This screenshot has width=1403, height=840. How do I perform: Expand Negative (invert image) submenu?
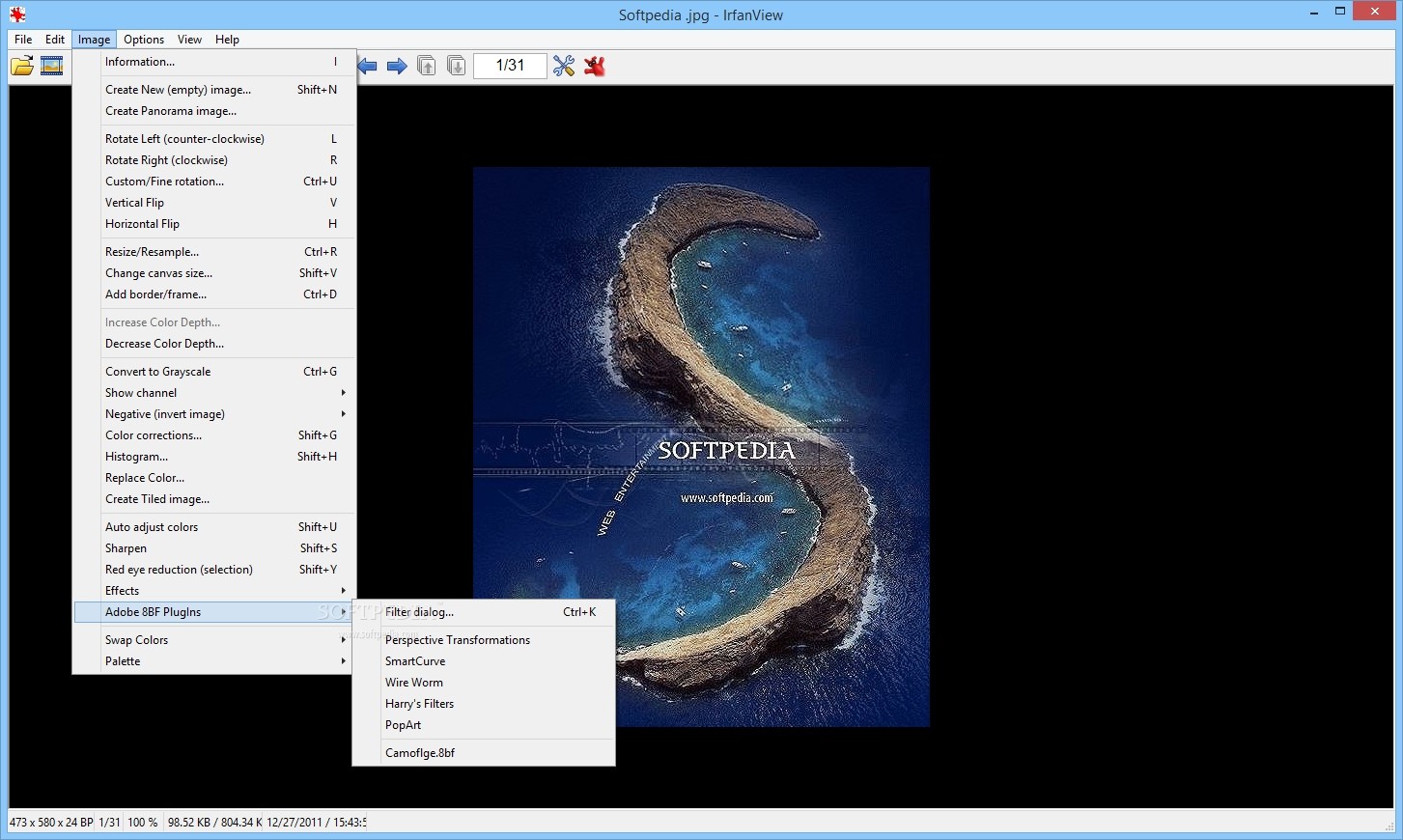[x=214, y=414]
